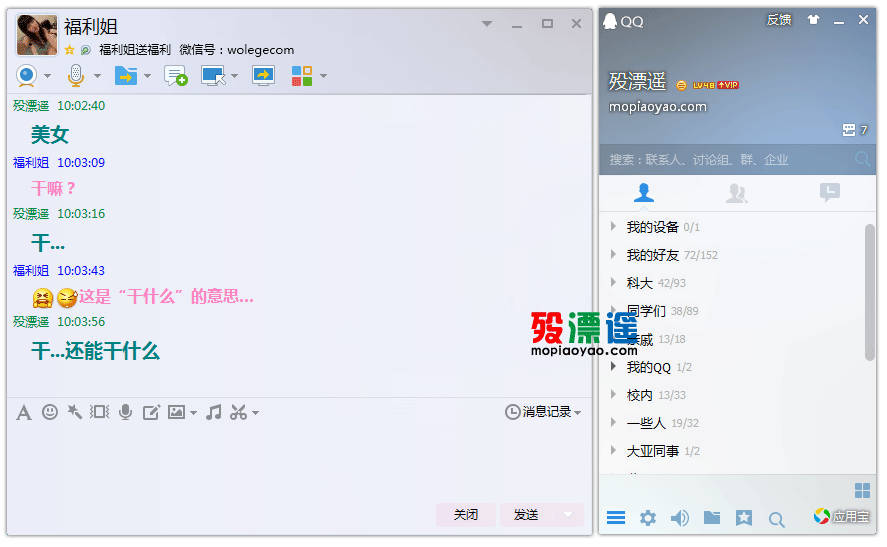This screenshot has width=887, height=547.
Task: Create a discussion group from chat
Action: click(x=175, y=75)
